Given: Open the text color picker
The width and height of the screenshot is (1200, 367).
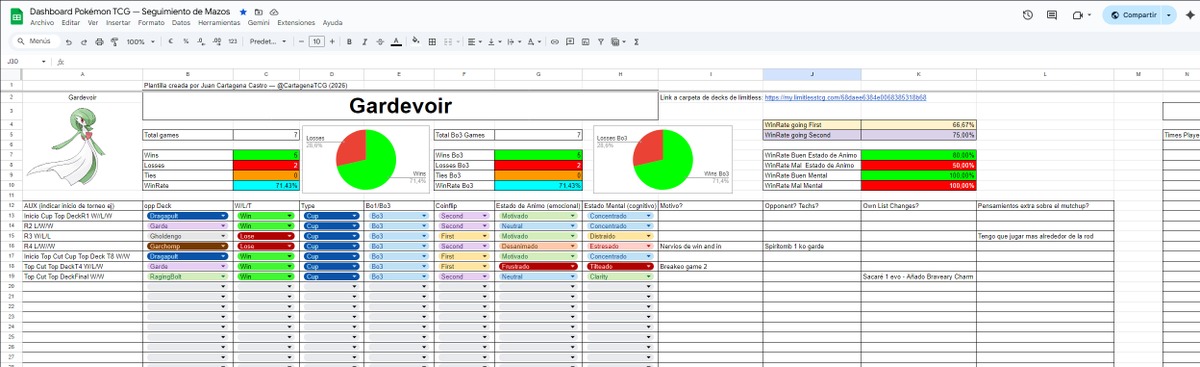Looking at the screenshot, I should pyautogui.click(x=397, y=42).
